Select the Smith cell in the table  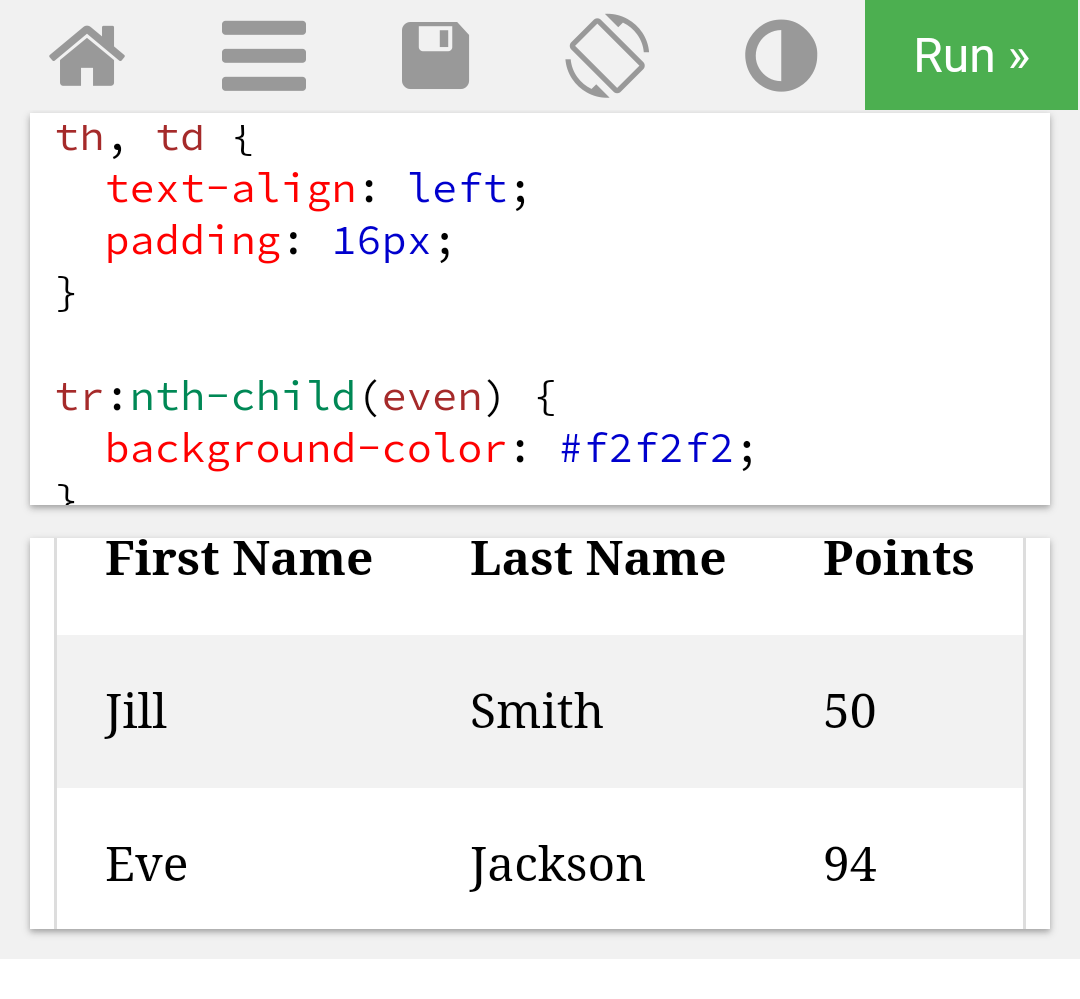click(x=537, y=712)
